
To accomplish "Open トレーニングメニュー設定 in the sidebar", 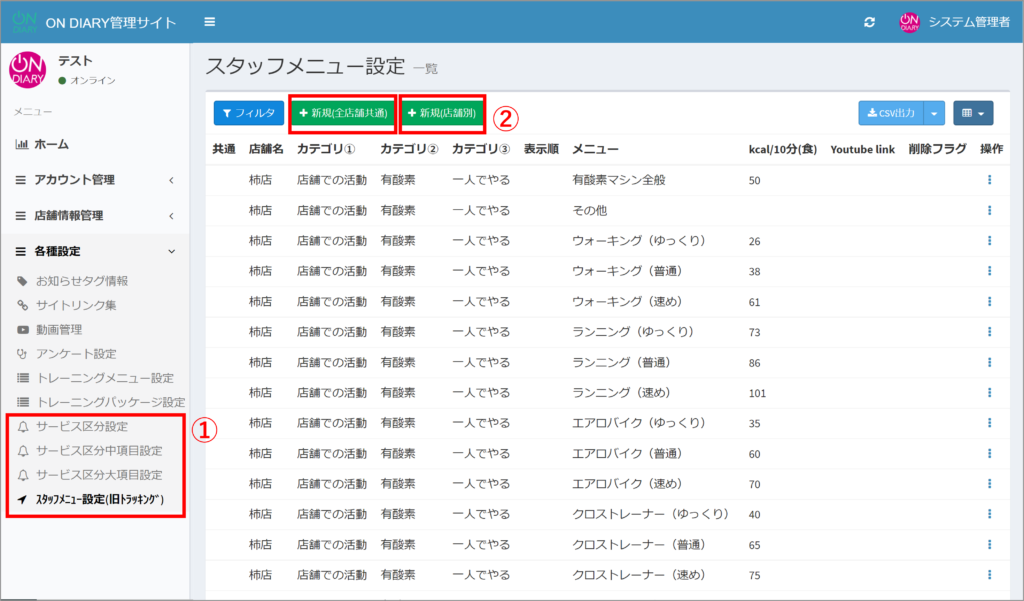I will [x=104, y=378].
